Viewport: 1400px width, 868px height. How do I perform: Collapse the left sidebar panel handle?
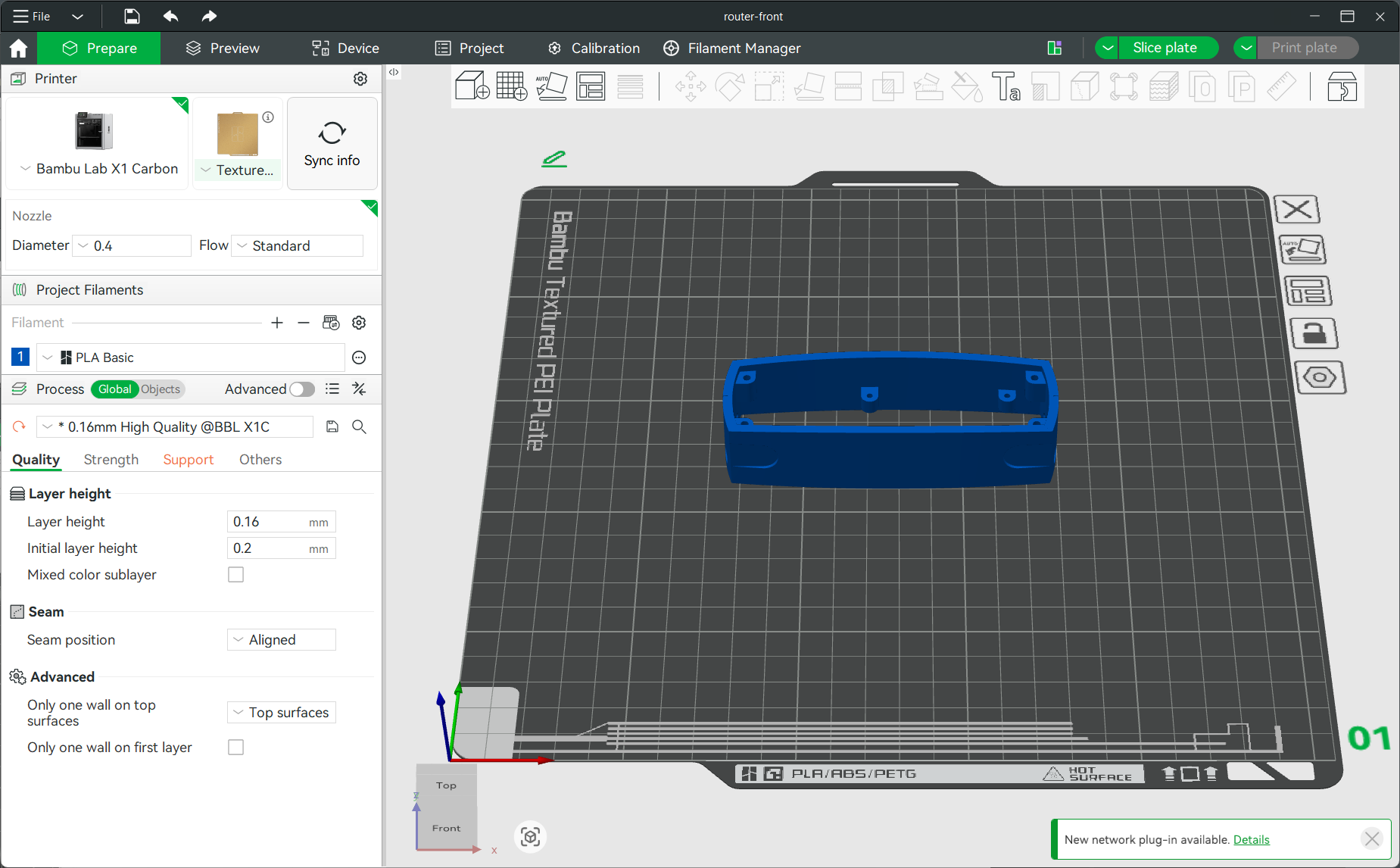pos(394,73)
